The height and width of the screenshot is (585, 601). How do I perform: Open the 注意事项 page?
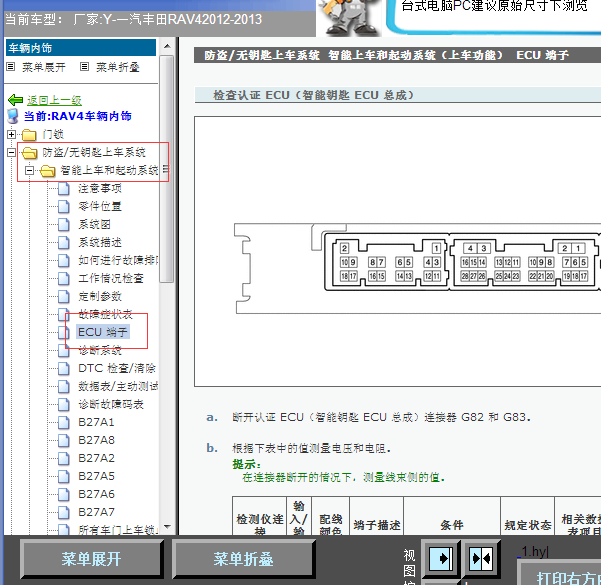[100, 189]
